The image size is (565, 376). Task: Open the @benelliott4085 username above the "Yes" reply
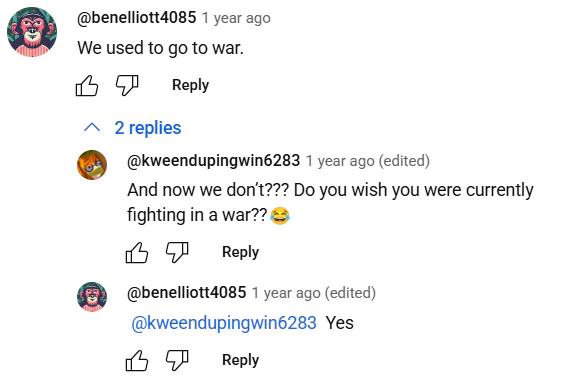point(187,292)
